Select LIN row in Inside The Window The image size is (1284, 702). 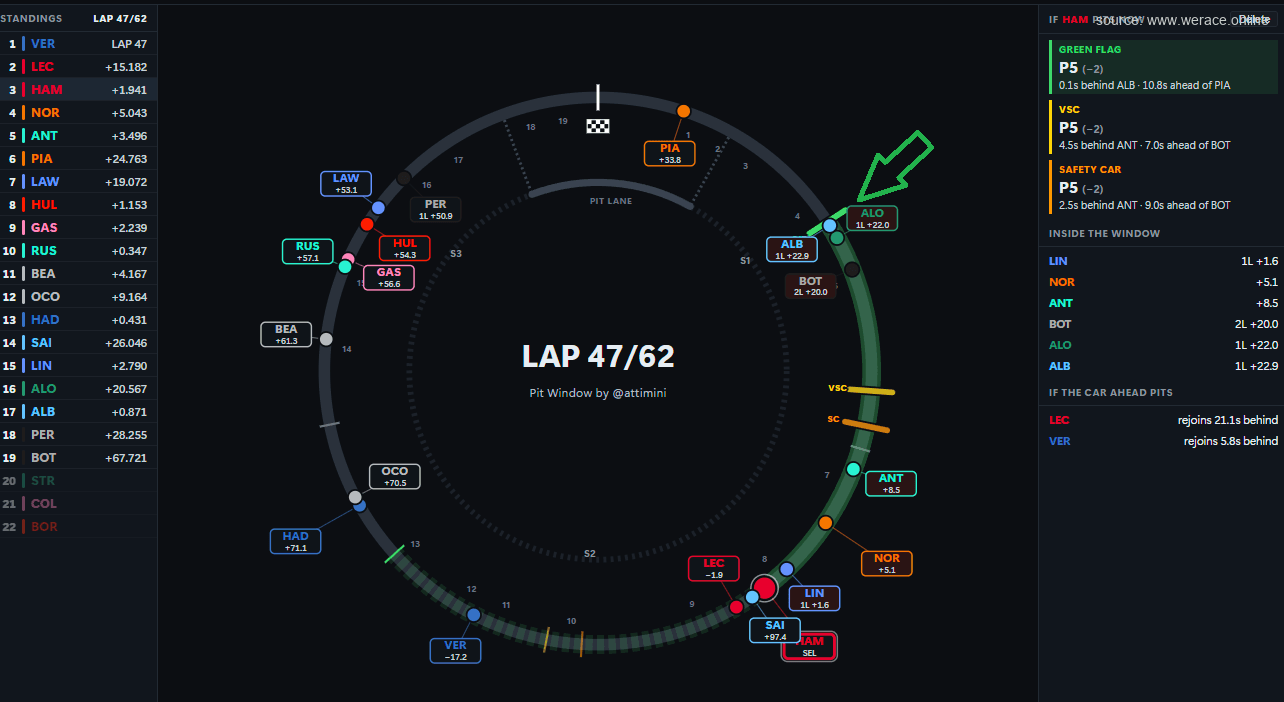(1163, 261)
